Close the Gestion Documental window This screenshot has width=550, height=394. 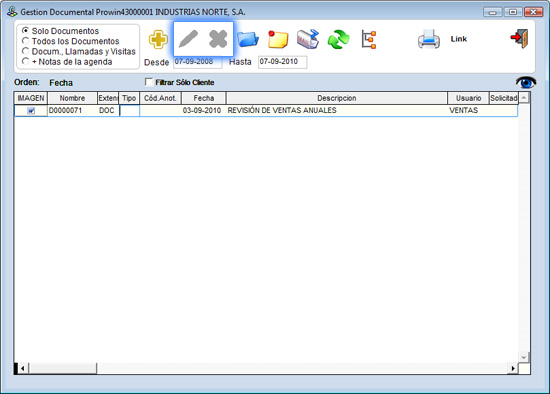534,12
